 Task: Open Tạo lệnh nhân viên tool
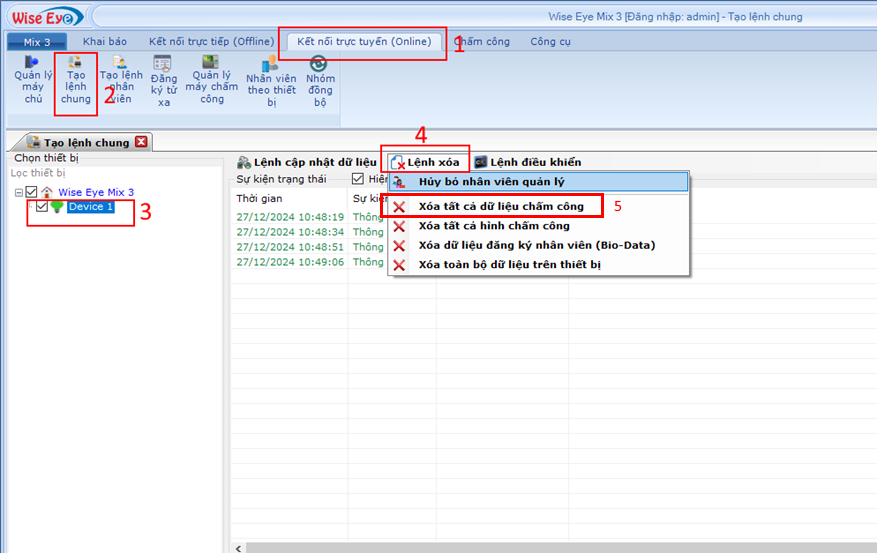pyautogui.click(x=121, y=79)
